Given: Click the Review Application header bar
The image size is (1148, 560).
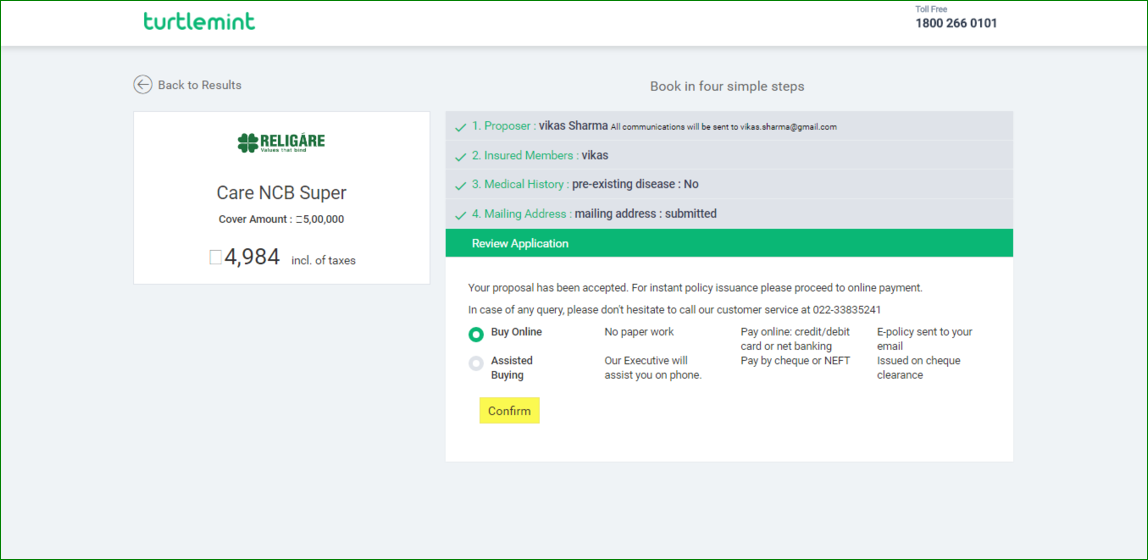Looking at the screenshot, I should 728,243.
